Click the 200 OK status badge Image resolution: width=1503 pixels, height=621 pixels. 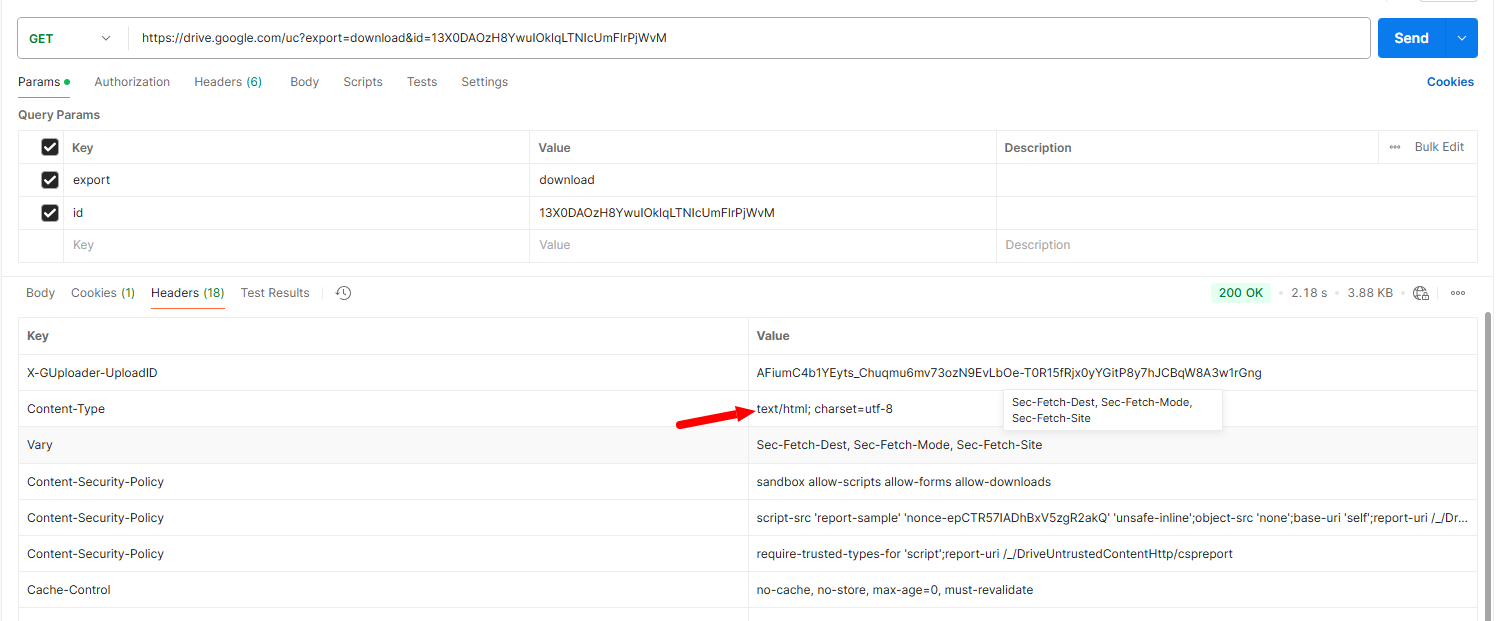click(x=1241, y=293)
